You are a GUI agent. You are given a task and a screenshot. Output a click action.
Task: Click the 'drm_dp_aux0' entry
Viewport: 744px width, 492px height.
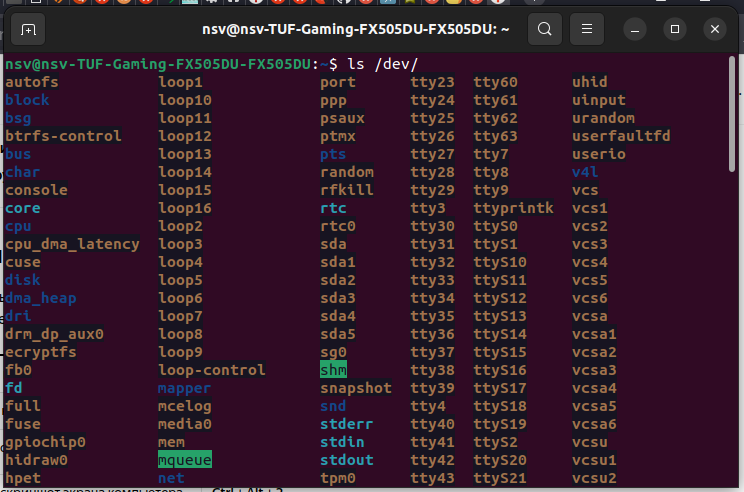tap(54, 334)
